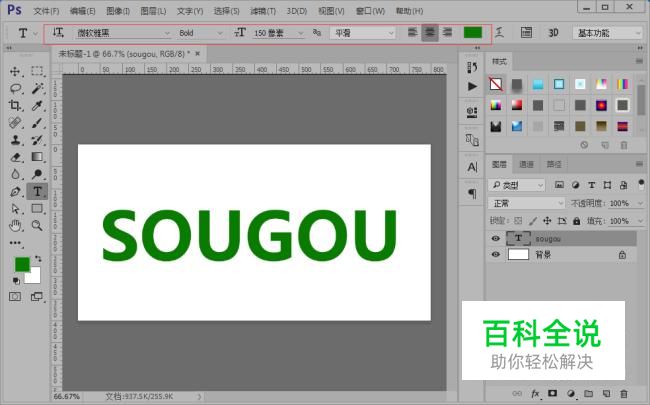Click the Actions play panel icon
This screenshot has width=650, height=405.
click(472, 86)
